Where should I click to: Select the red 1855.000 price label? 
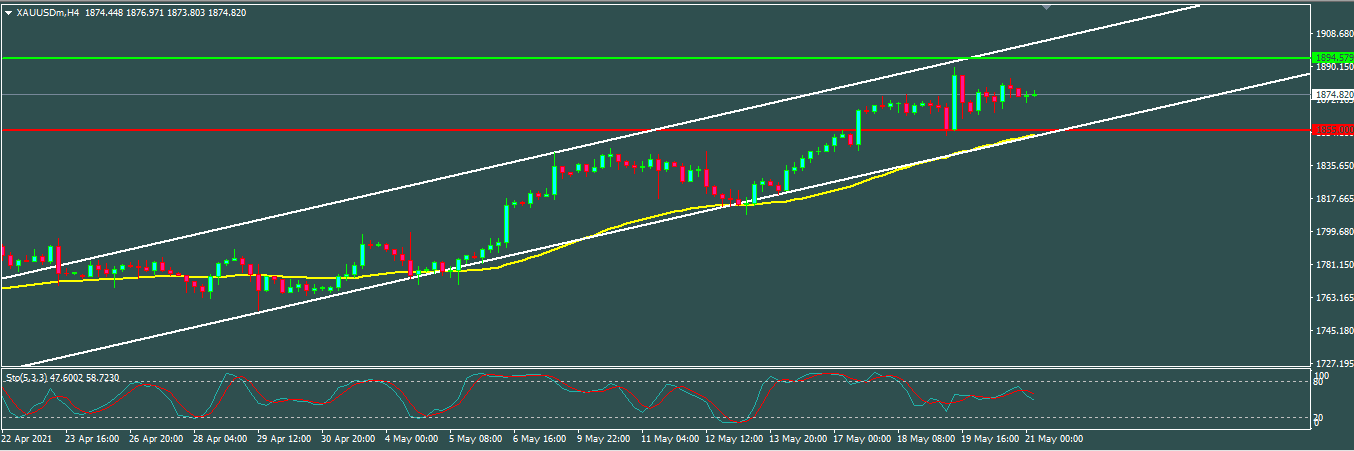(x=1331, y=130)
